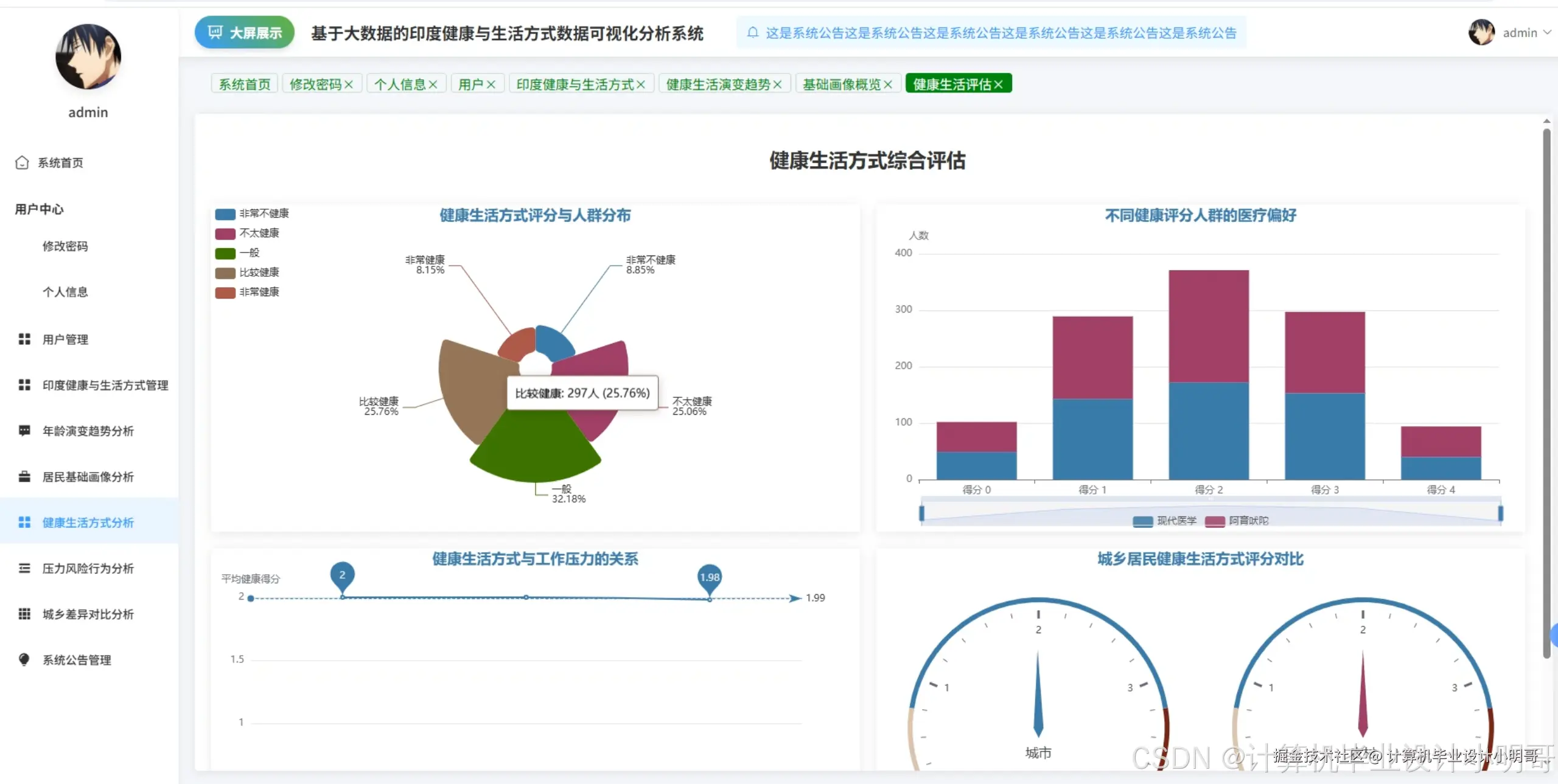
Task: Click the 大屏展示 button
Action: pyautogui.click(x=245, y=33)
